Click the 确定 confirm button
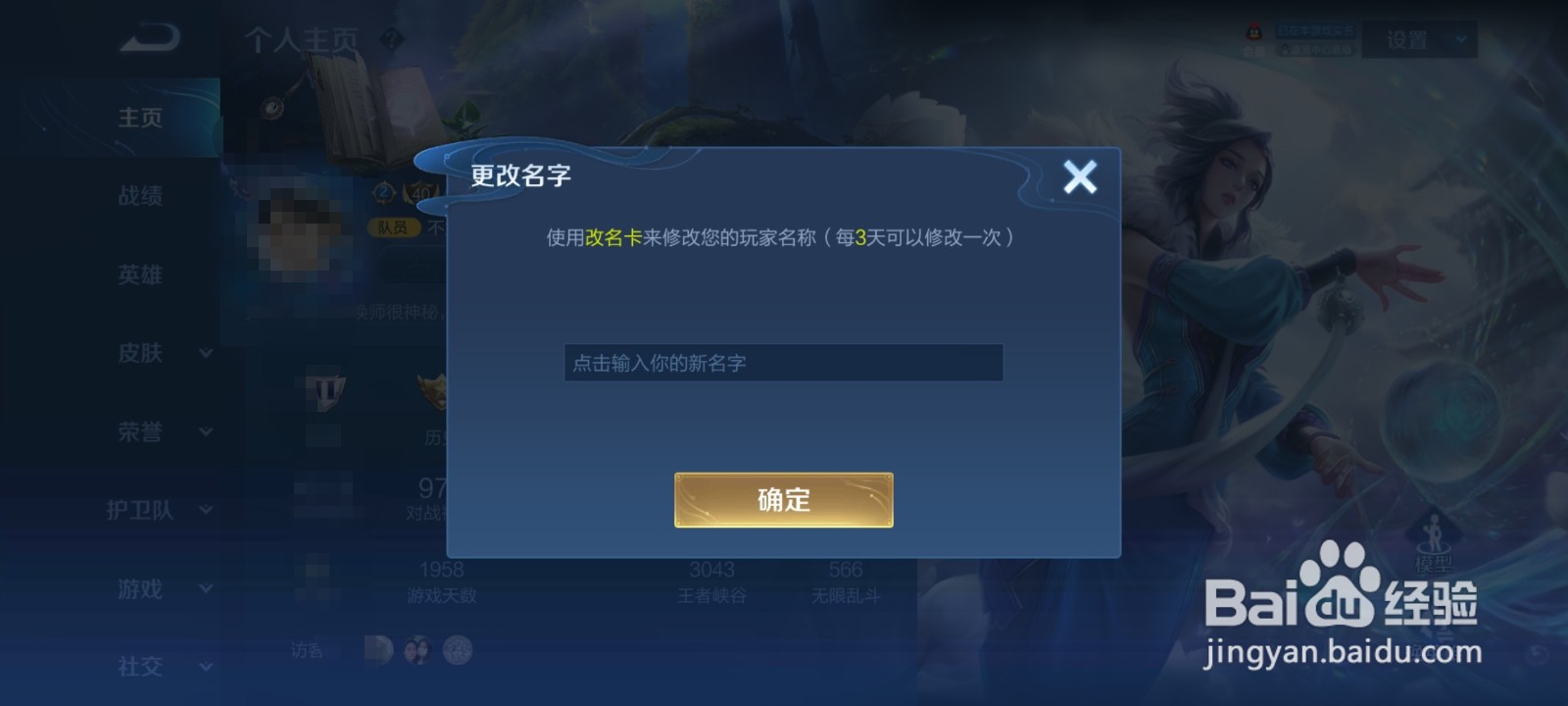This screenshot has width=1568, height=706. click(783, 500)
